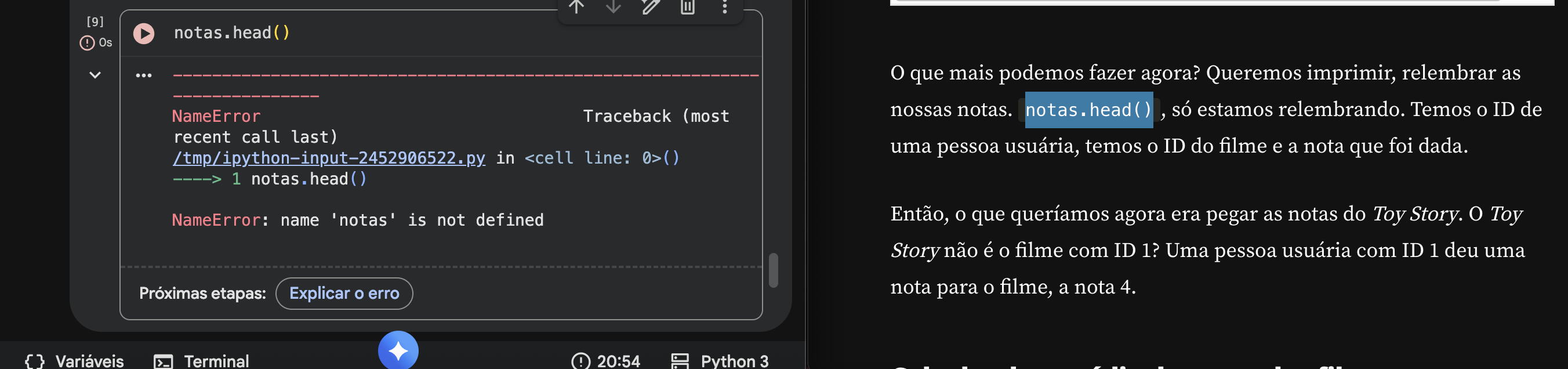Delete the cell with trash icon
Screen dimensions: 1568x369
pos(687,8)
